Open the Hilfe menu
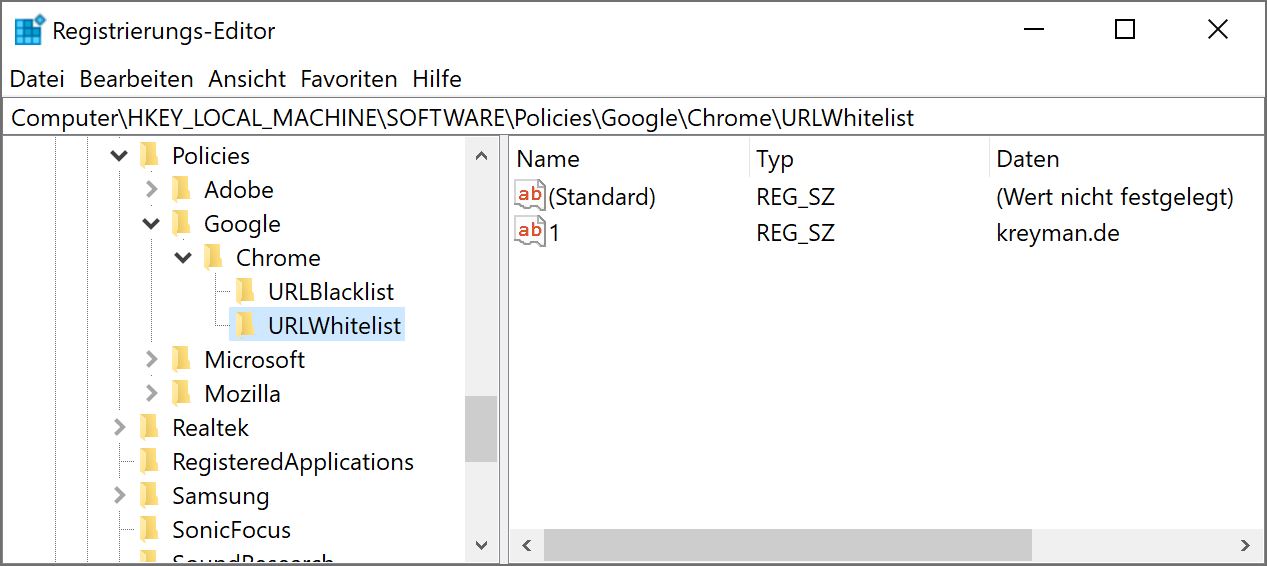This screenshot has height=566, width=1267. [x=437, y=79]
